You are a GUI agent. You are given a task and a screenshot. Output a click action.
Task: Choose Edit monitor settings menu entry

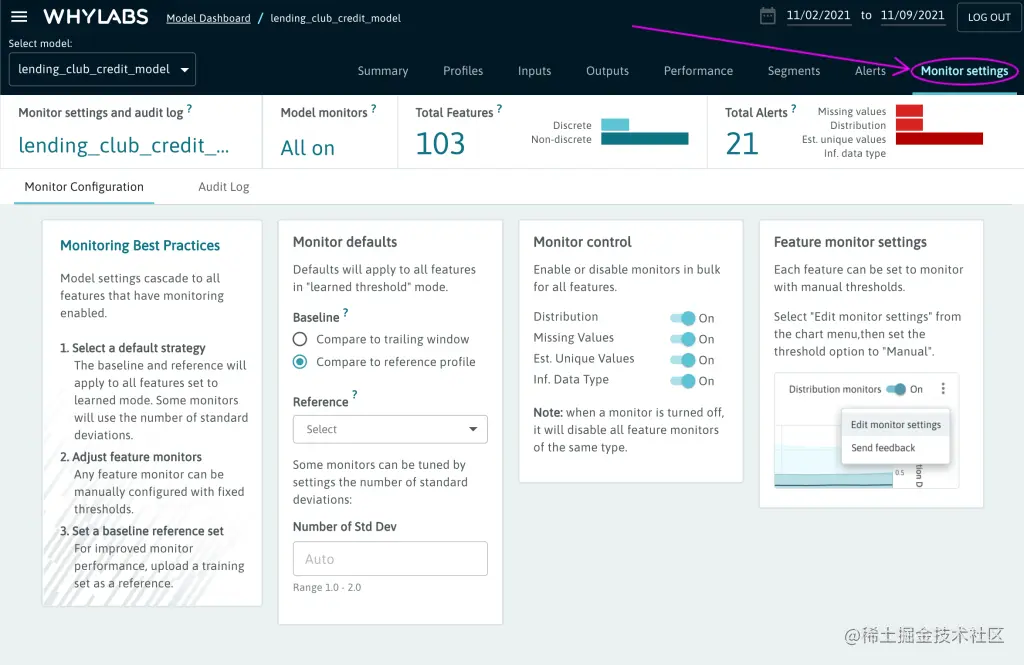coord(895,425)
